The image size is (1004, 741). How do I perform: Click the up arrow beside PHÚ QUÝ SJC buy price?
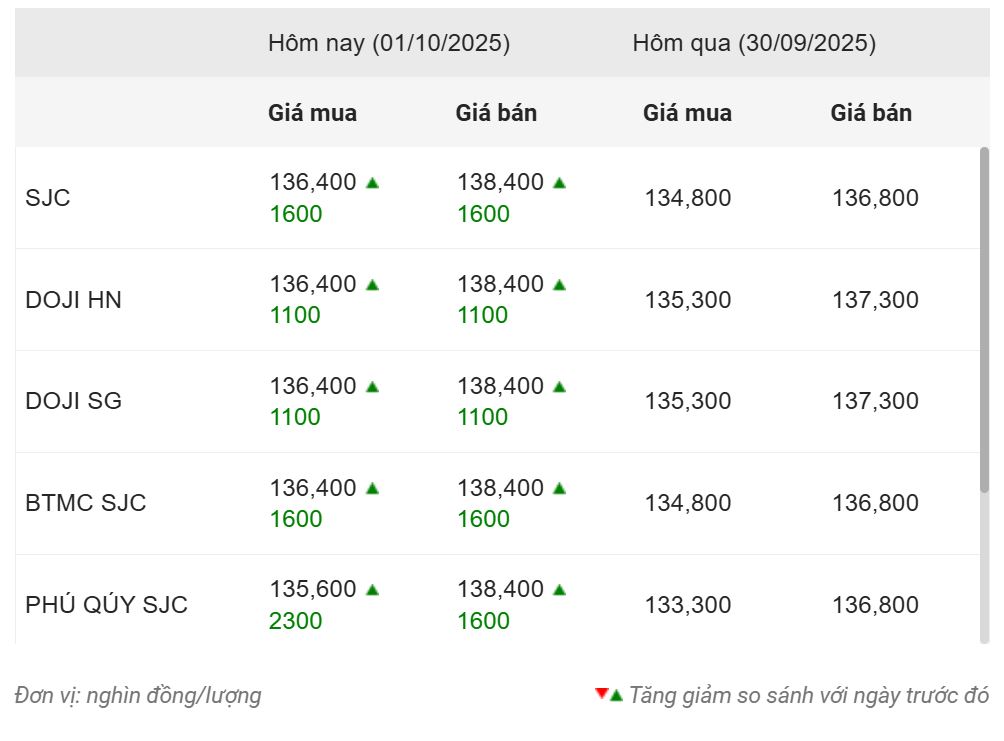coord(372,590)
